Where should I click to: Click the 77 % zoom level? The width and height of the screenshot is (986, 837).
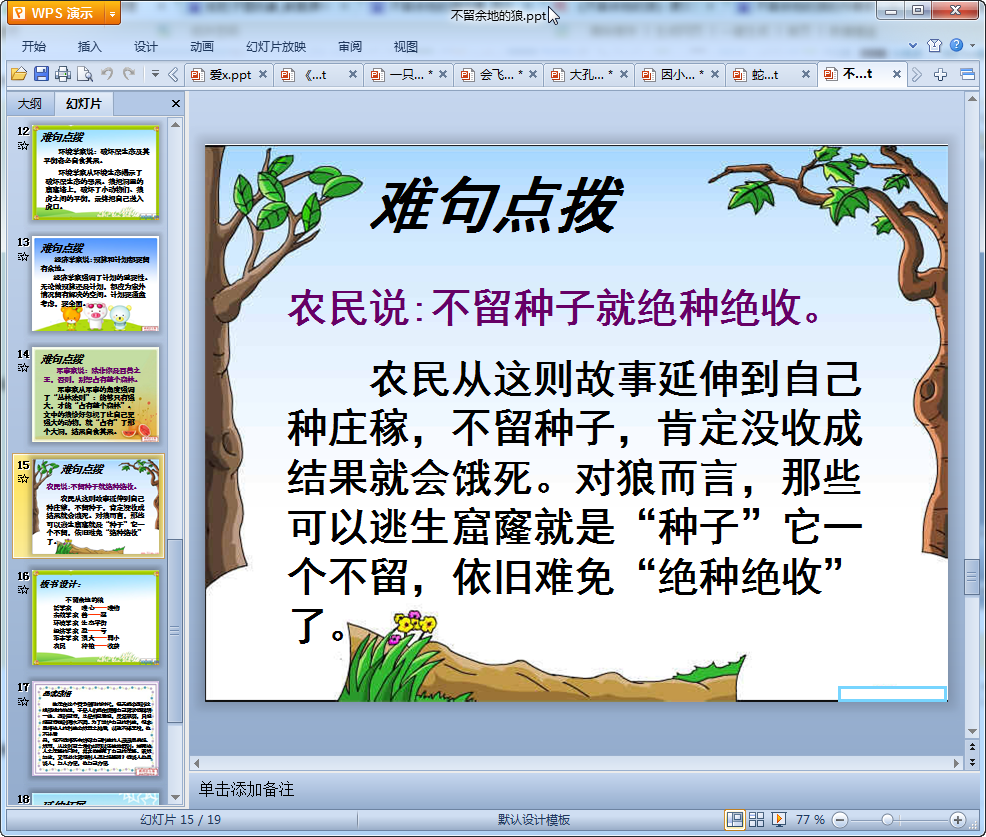point(810,819)
